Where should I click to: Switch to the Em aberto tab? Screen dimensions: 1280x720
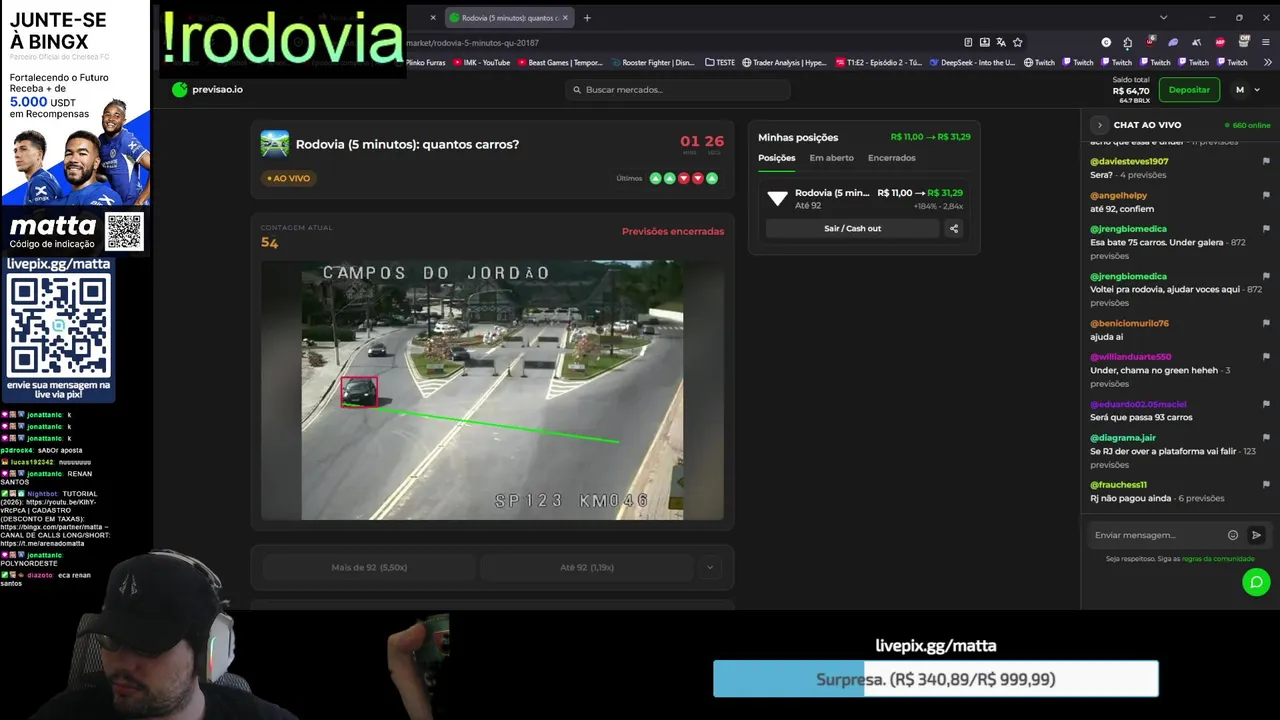[x=832, y=158]
